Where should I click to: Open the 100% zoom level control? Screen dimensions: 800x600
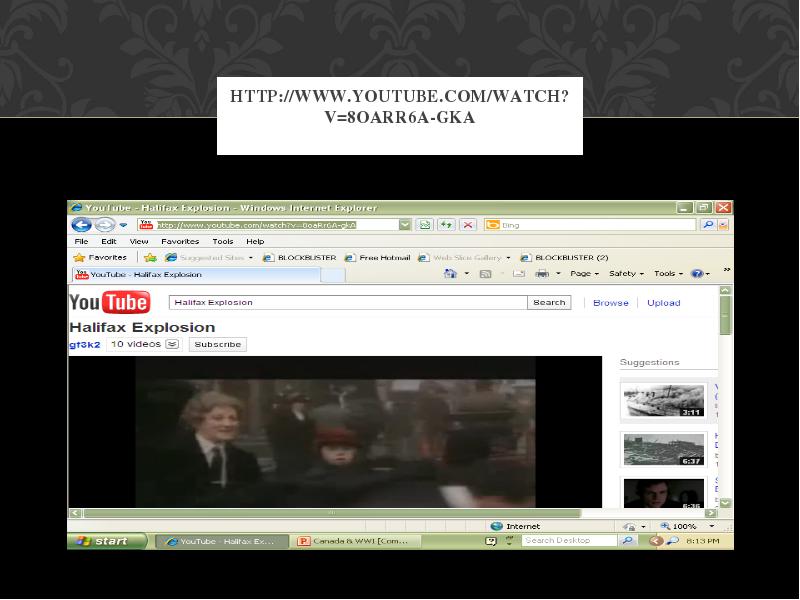tap(687, 526)
